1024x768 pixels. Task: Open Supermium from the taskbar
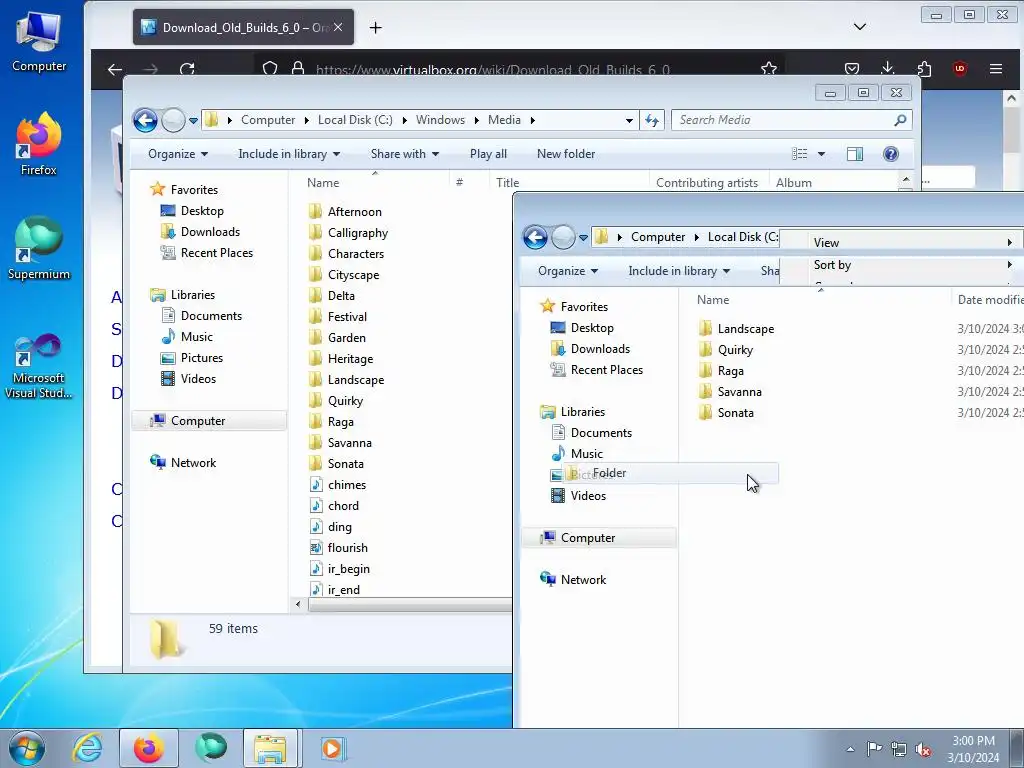pyautogui.click(x=210, y=748)
